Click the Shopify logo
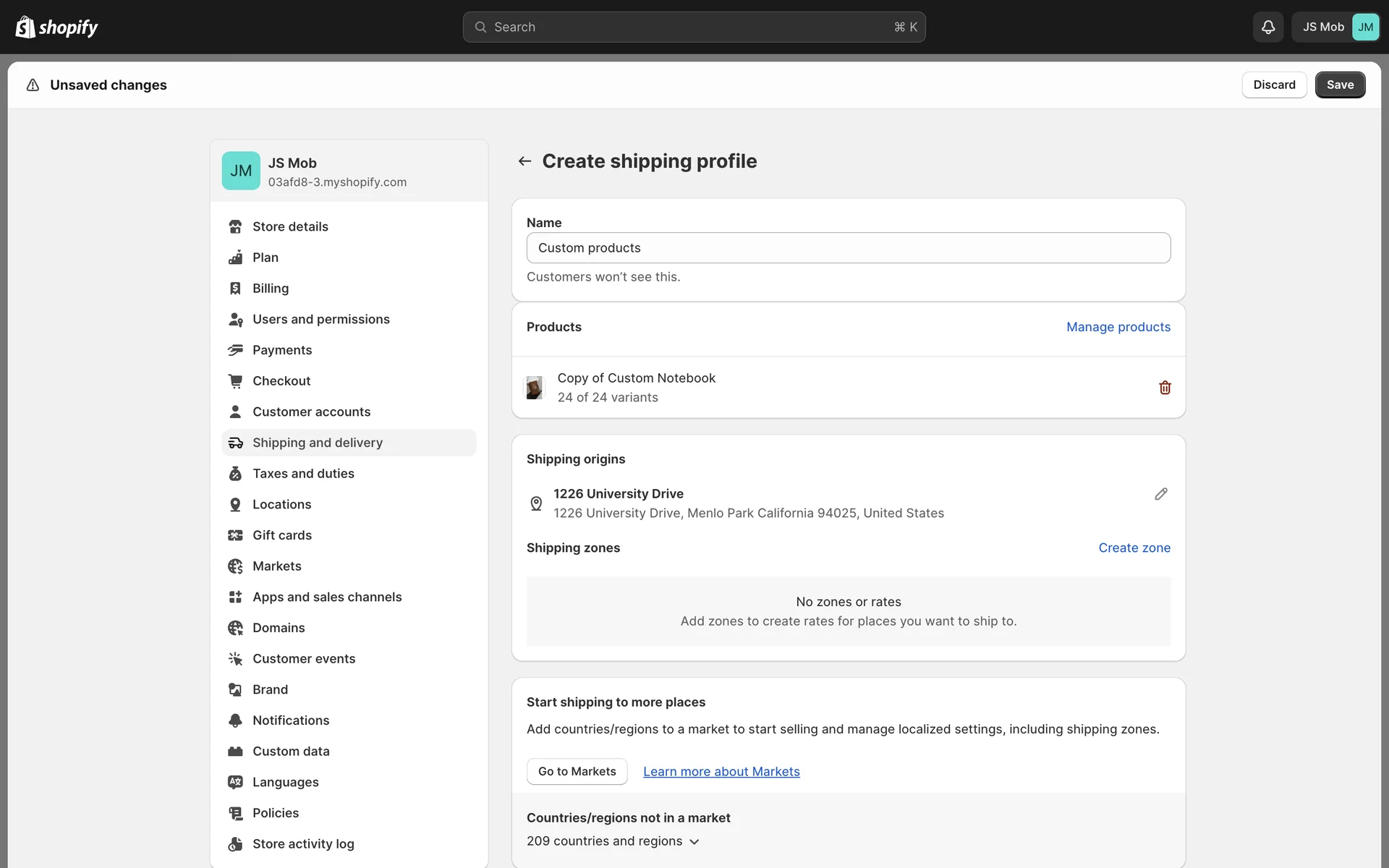 coord(56,27)
